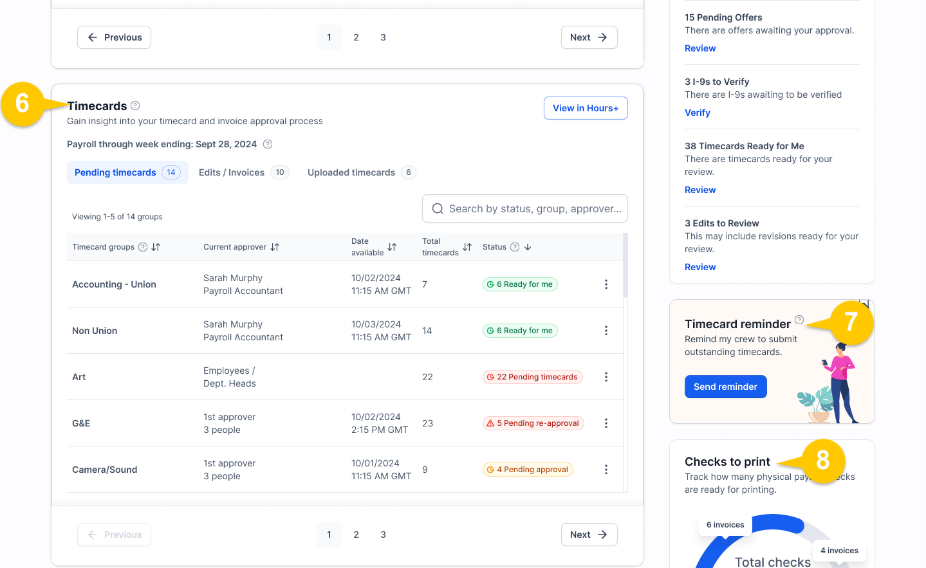926x568 pixels.
Task: Sort by Current approver column
Action: pos(275,247)
